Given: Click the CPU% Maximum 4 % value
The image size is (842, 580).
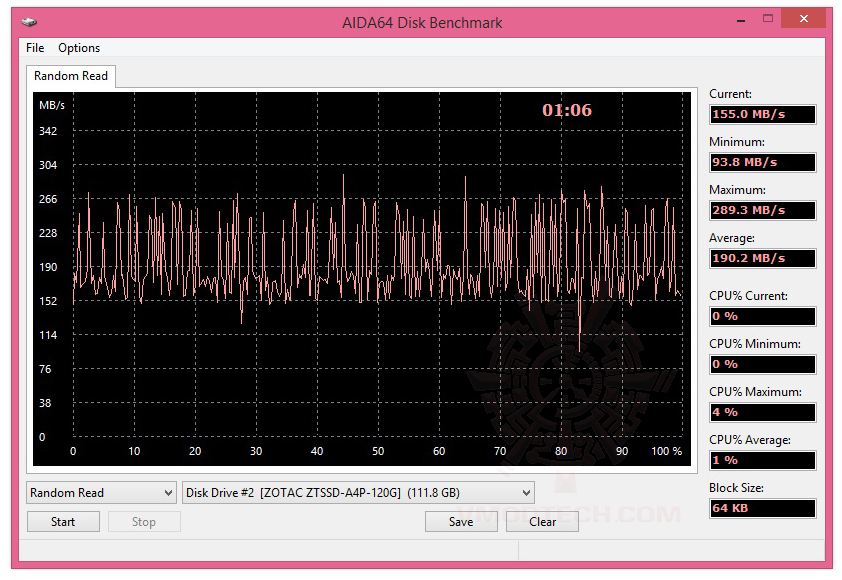Looking at the screenshot, I should pos(763,412).
